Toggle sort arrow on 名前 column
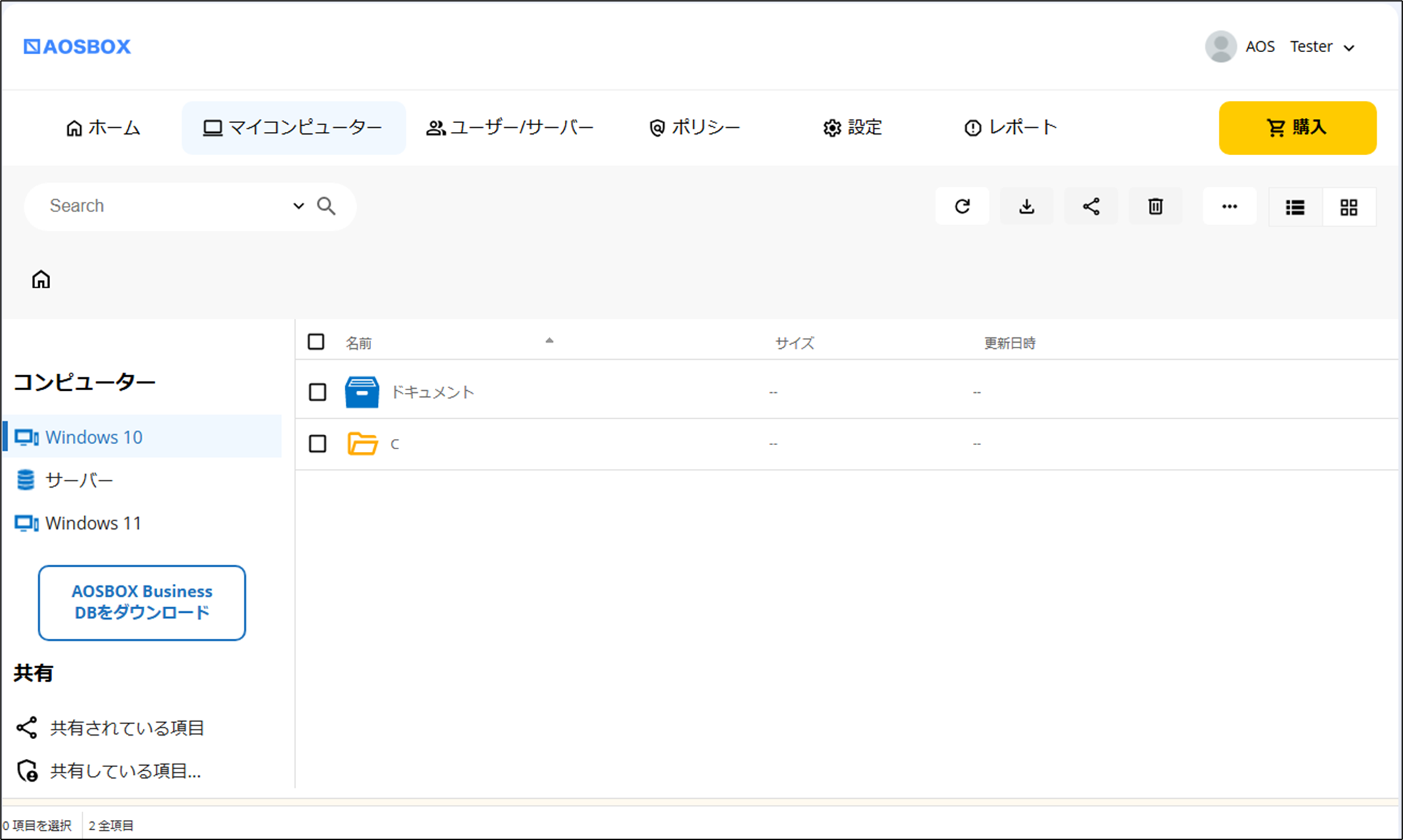This screenshot has height=840, width=1403. coord(549,341)
